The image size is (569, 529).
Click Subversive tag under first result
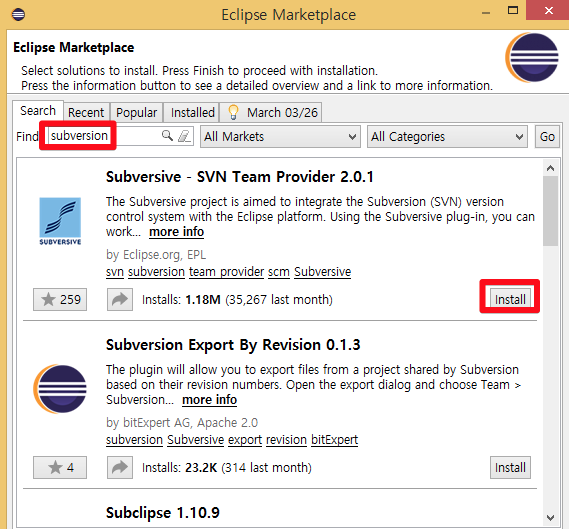click(323, 272)
